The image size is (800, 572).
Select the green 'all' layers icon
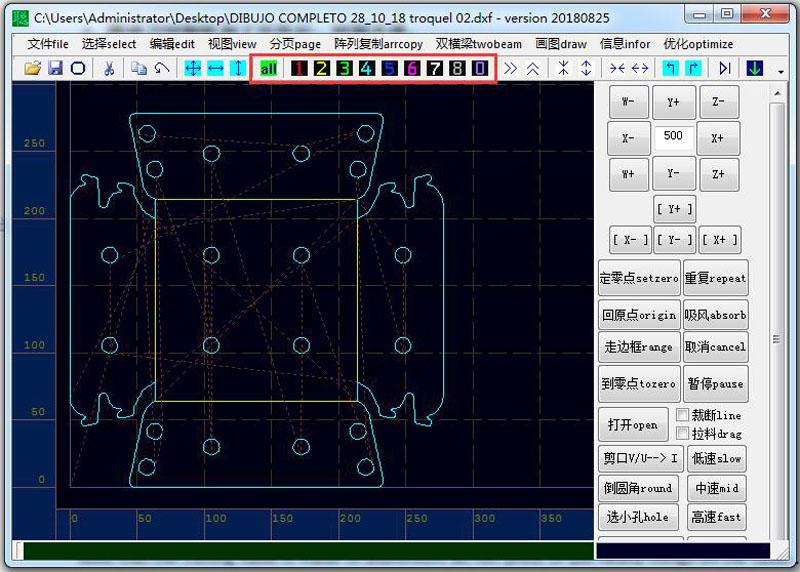(269, 68)
